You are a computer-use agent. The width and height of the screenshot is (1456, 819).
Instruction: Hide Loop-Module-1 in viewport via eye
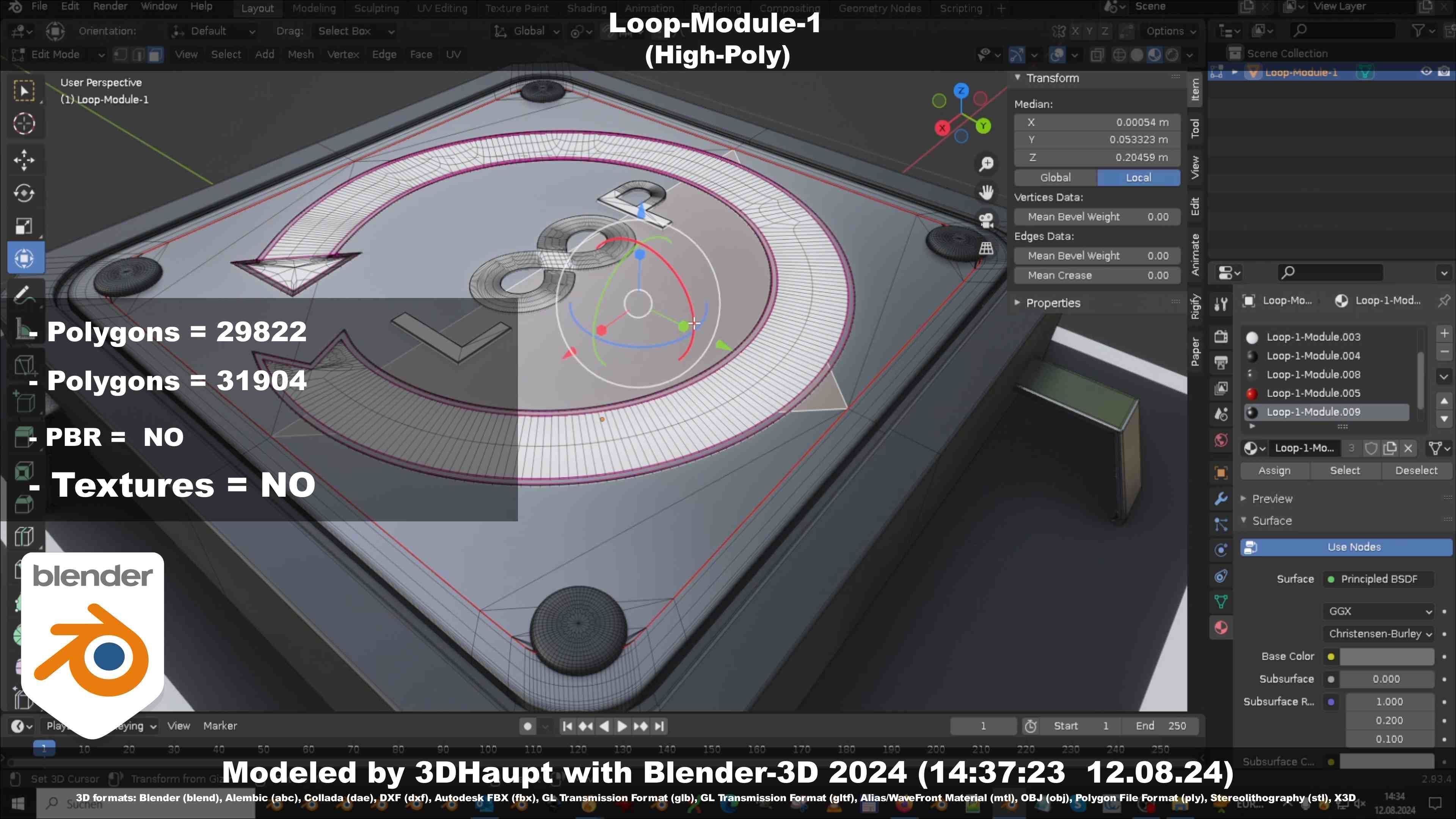[1426, 72]
